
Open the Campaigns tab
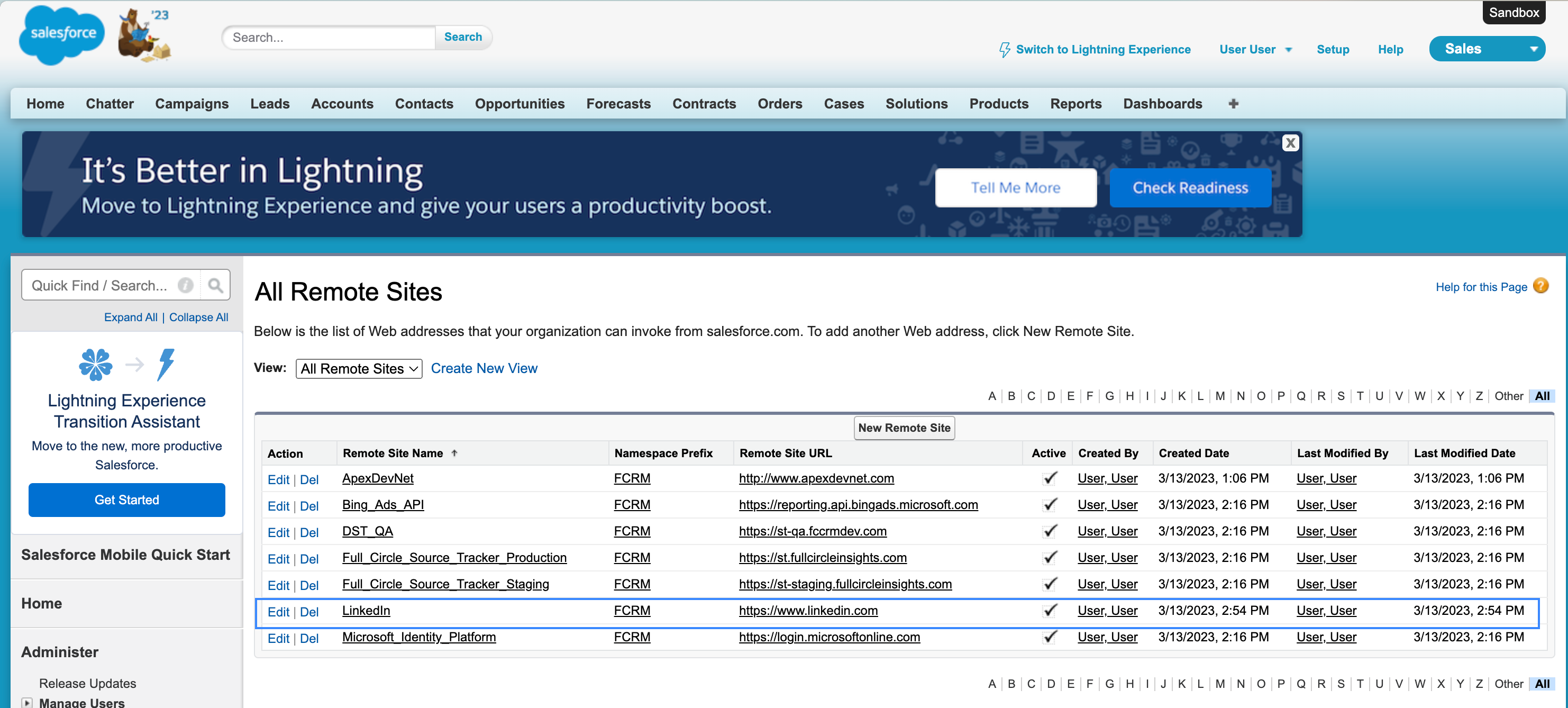pyautogui.click(x=192, y=104)
